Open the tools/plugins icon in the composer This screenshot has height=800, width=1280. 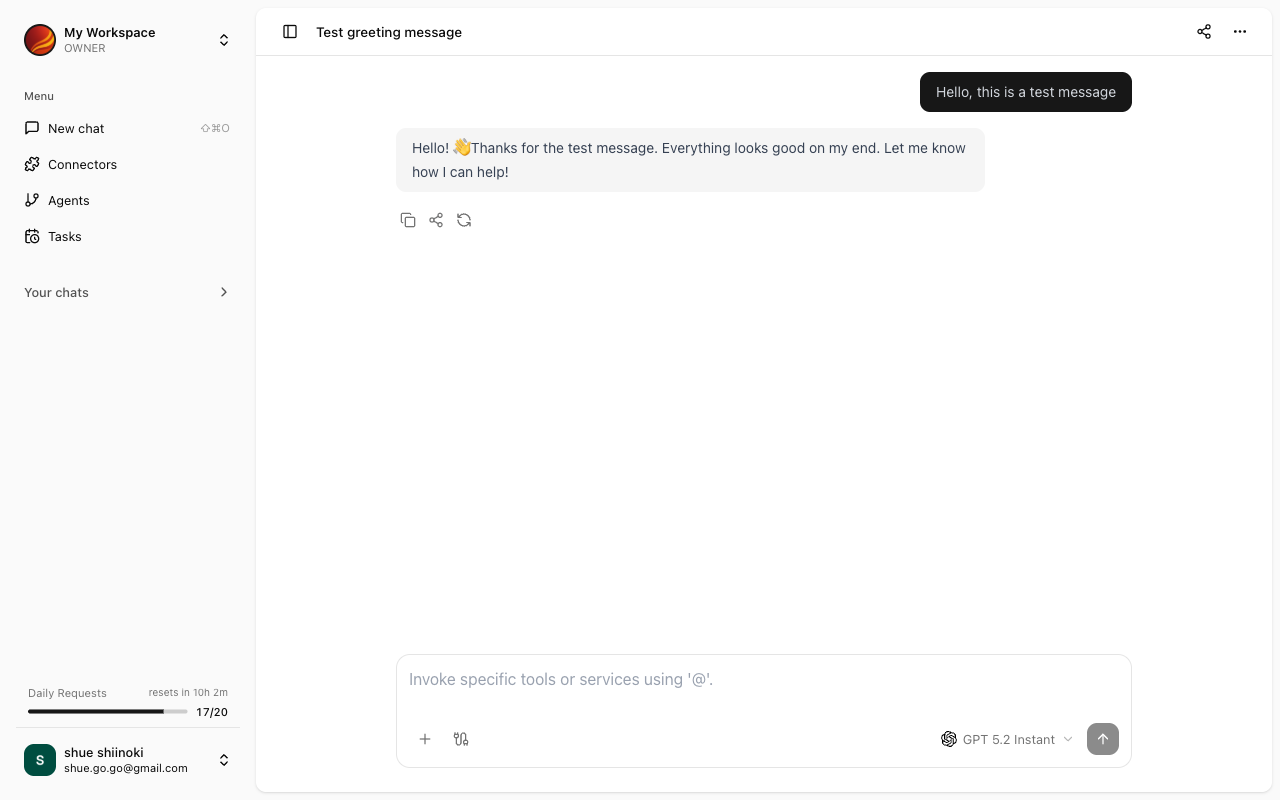click(x=461, y=738)
